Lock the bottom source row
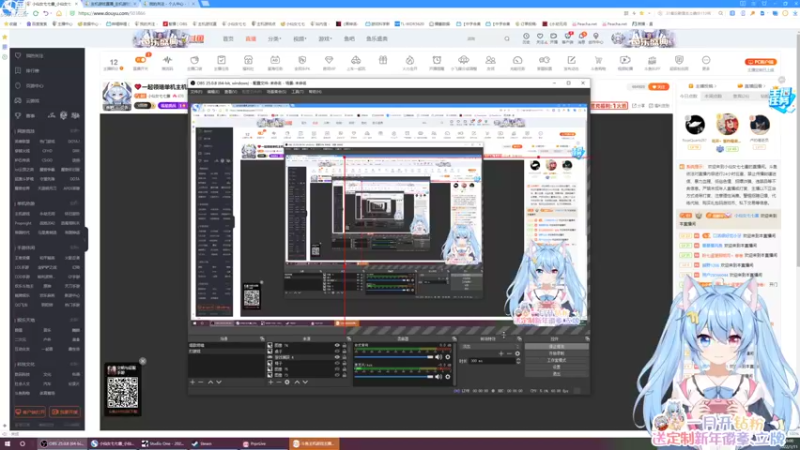Viewport: 800px width, 450px height. click(344, 375)
